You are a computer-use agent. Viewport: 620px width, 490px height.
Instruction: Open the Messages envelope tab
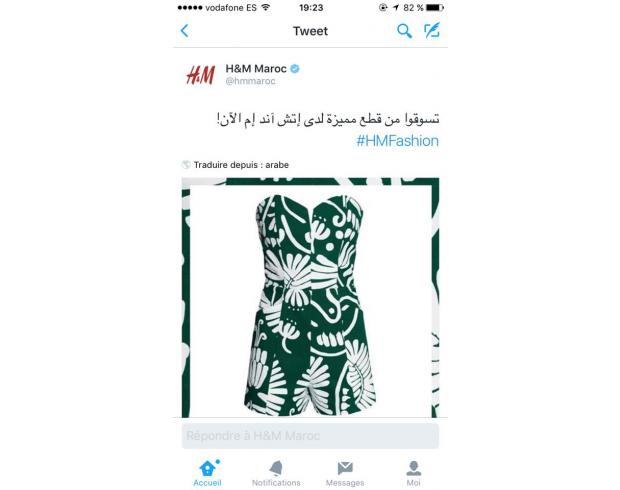pos(345,473)
